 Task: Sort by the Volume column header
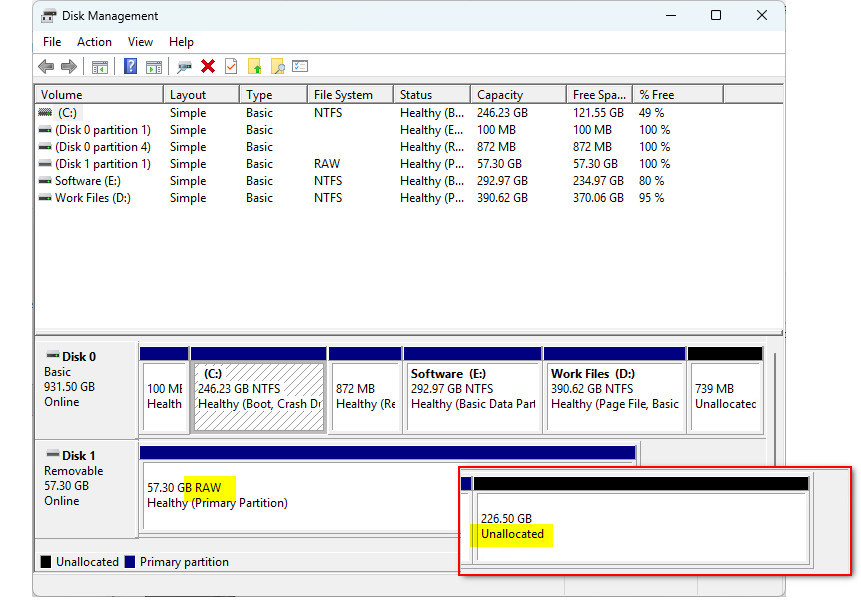click(99, 94)
